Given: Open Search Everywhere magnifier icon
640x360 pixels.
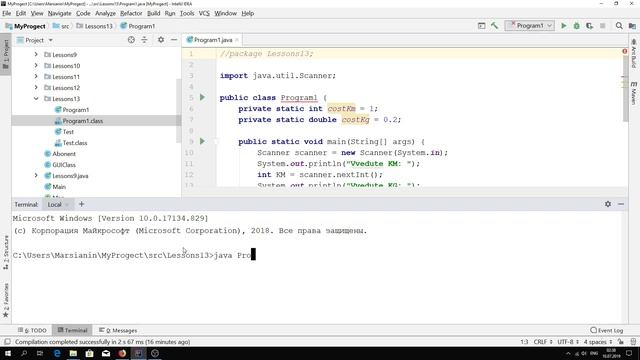Looking at the screenshot, I should point(619,26).
